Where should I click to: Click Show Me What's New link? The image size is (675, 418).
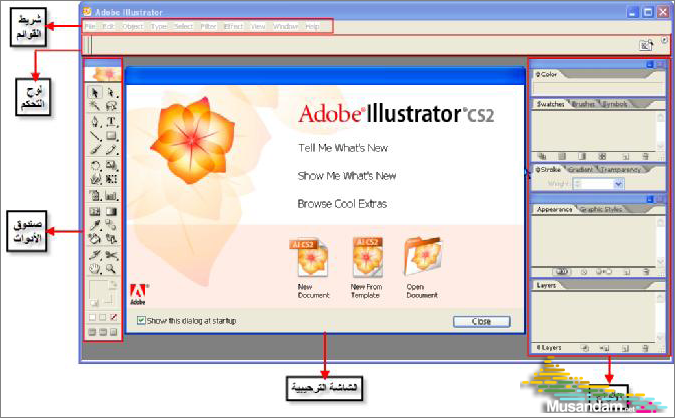point(347,176)
